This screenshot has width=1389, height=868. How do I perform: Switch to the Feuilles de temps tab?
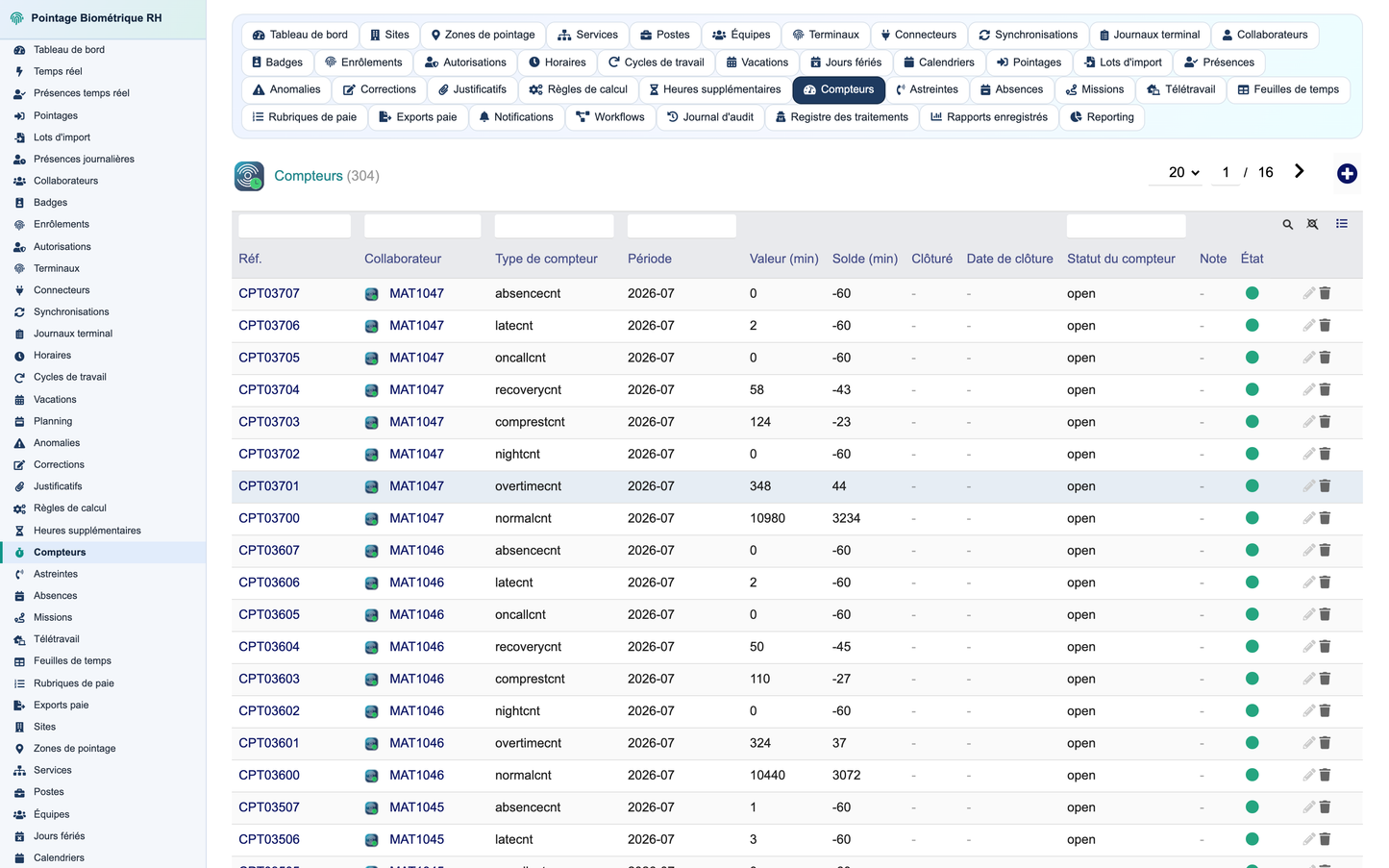pos(1288,89)
